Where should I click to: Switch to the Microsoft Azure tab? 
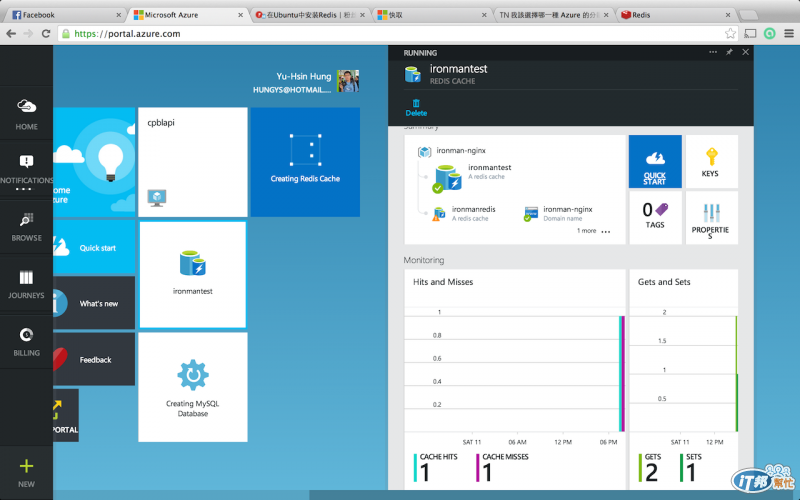[x=188, y=15]
